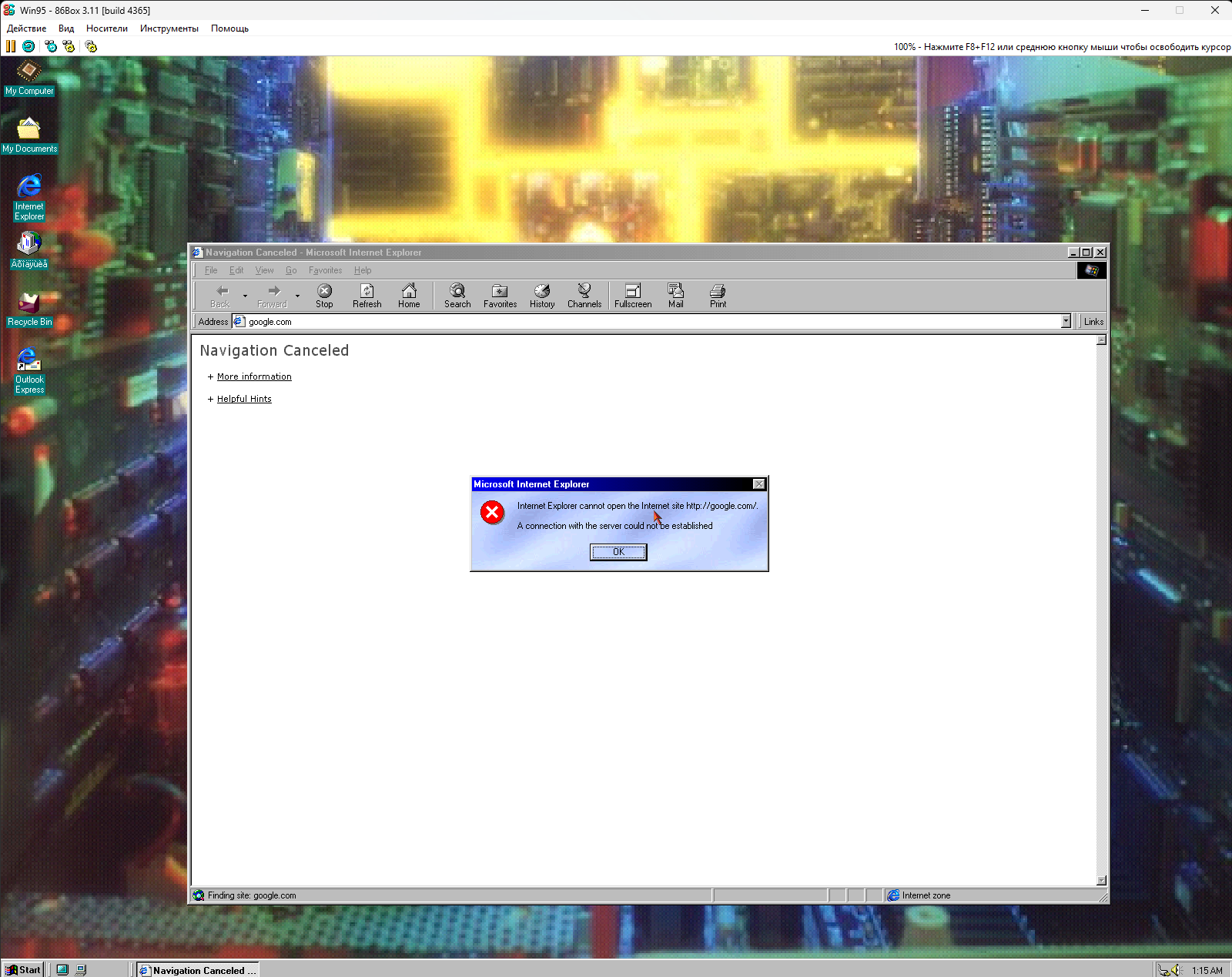View browsing History

point(541,295)
